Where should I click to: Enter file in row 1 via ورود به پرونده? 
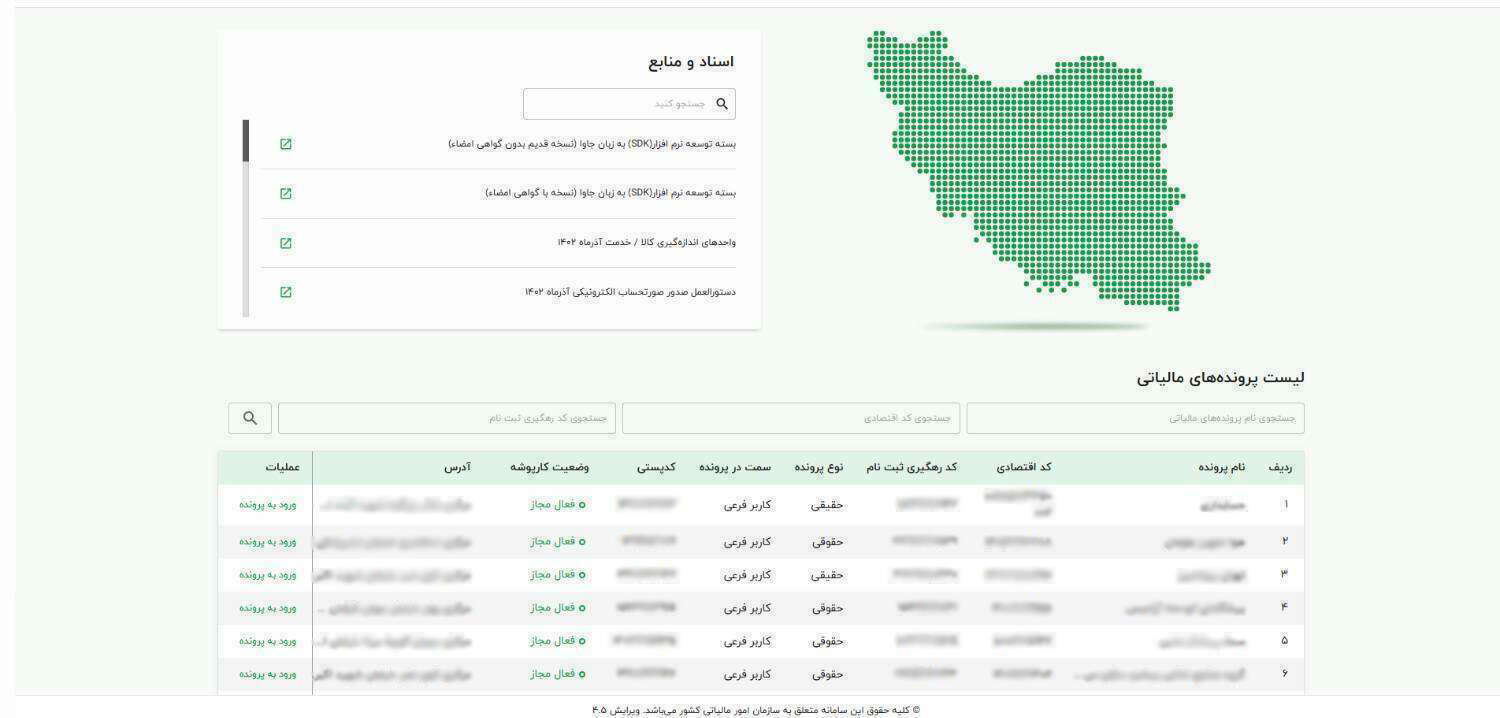pyautogui.click(x=268, y=505)
